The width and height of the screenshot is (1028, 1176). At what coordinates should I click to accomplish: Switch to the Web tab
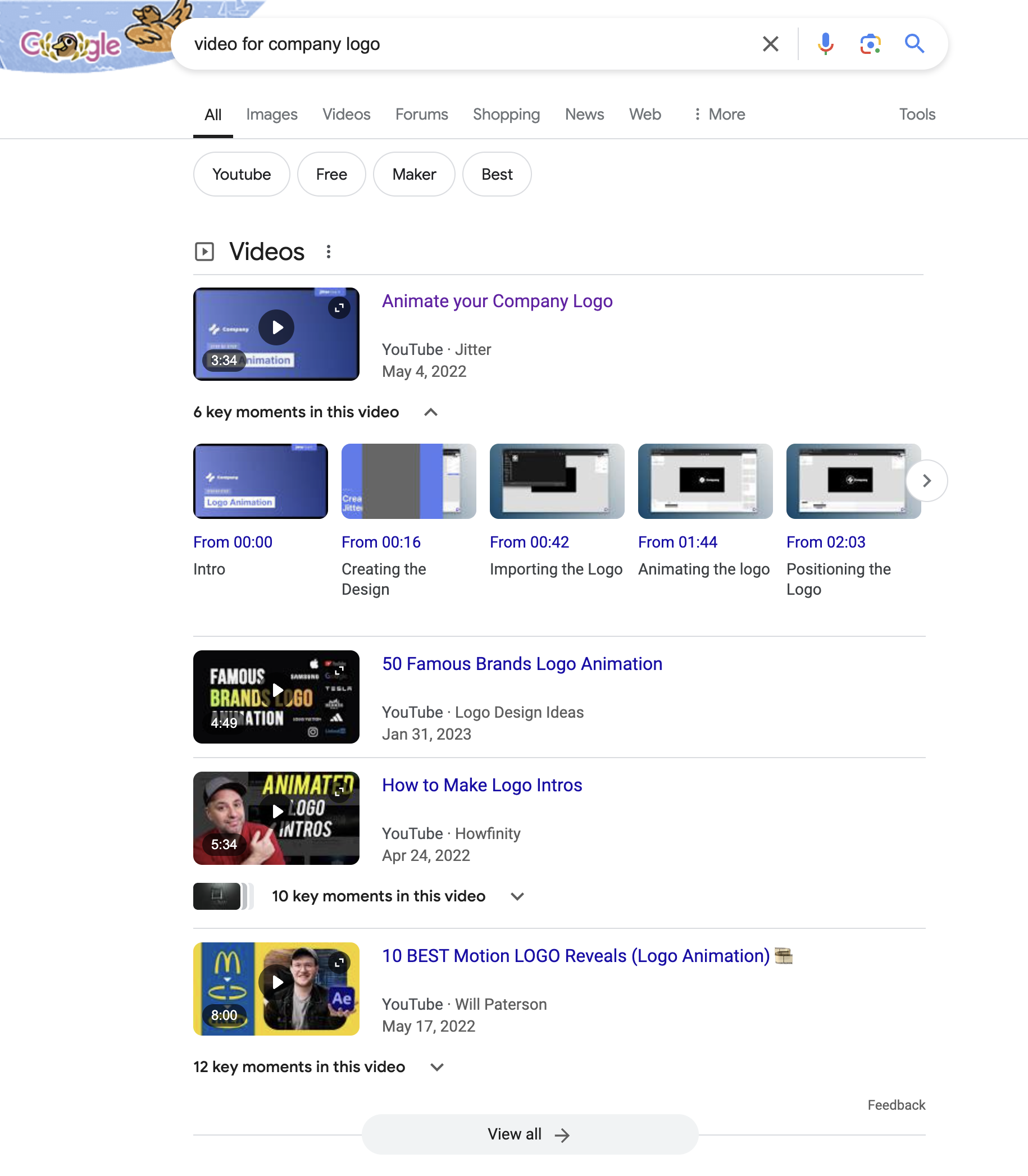[645, 115]
